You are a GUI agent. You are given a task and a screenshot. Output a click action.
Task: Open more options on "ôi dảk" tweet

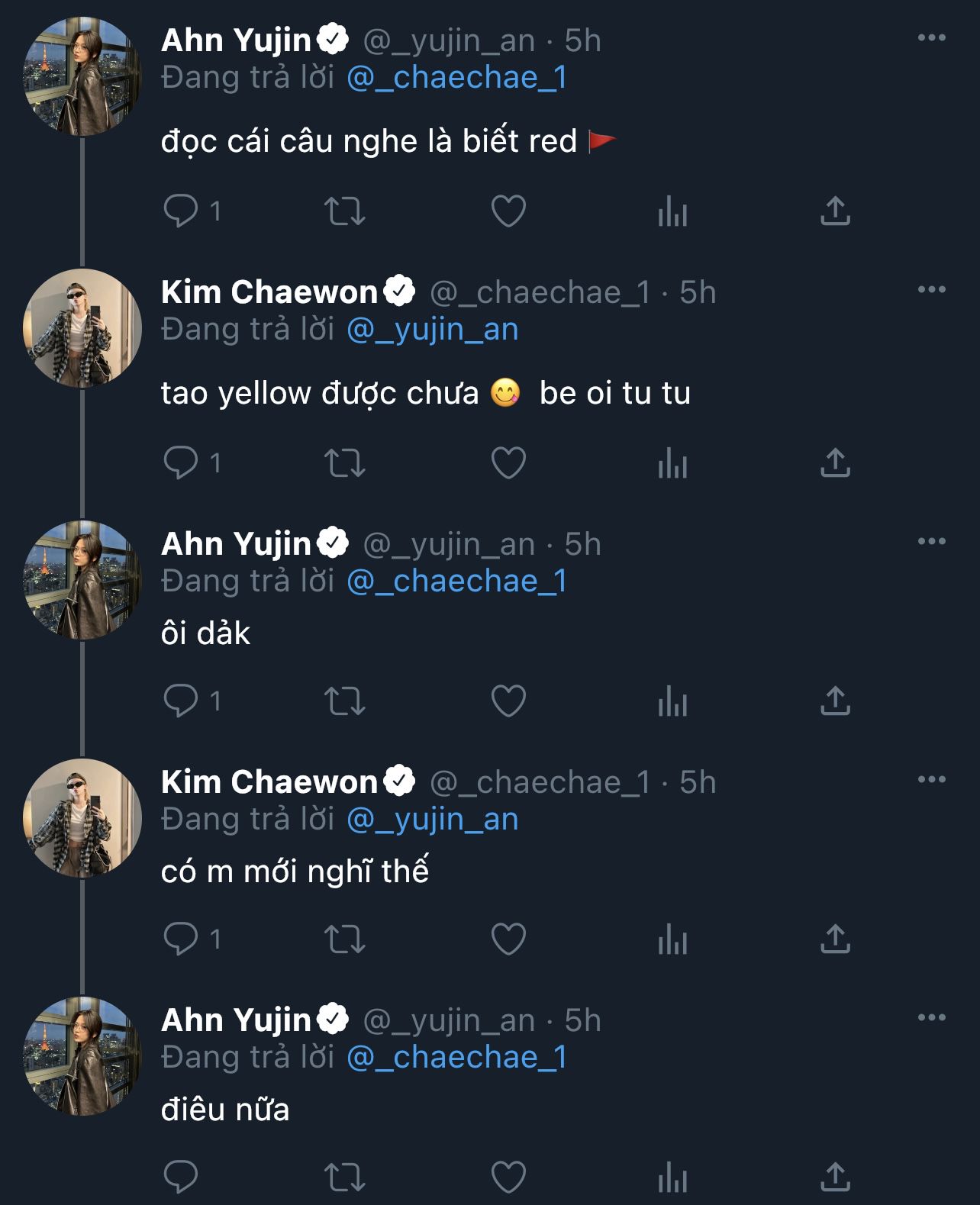(931, 542)
